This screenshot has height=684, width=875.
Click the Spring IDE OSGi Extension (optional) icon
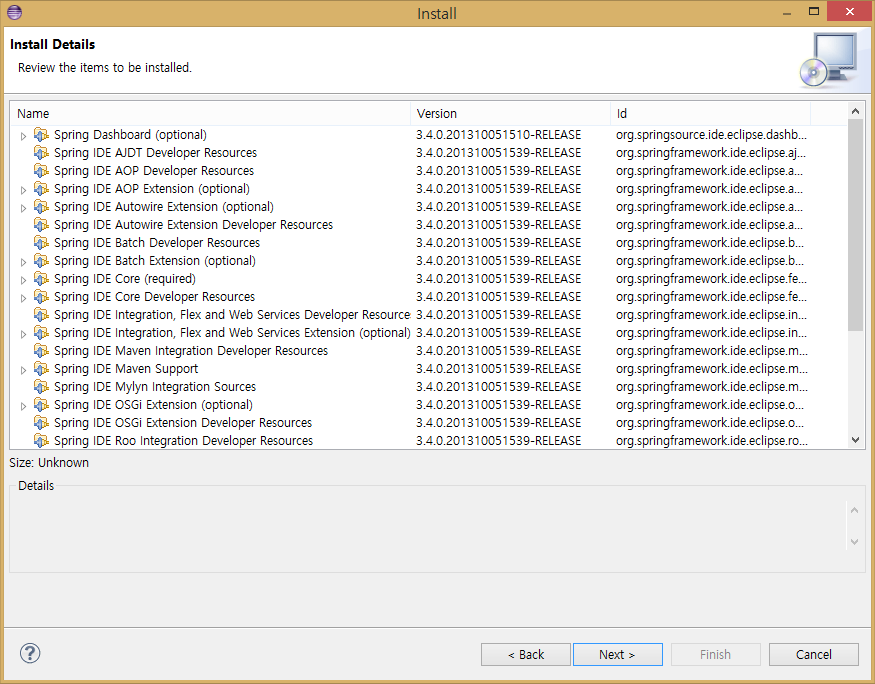pos(41,404)
